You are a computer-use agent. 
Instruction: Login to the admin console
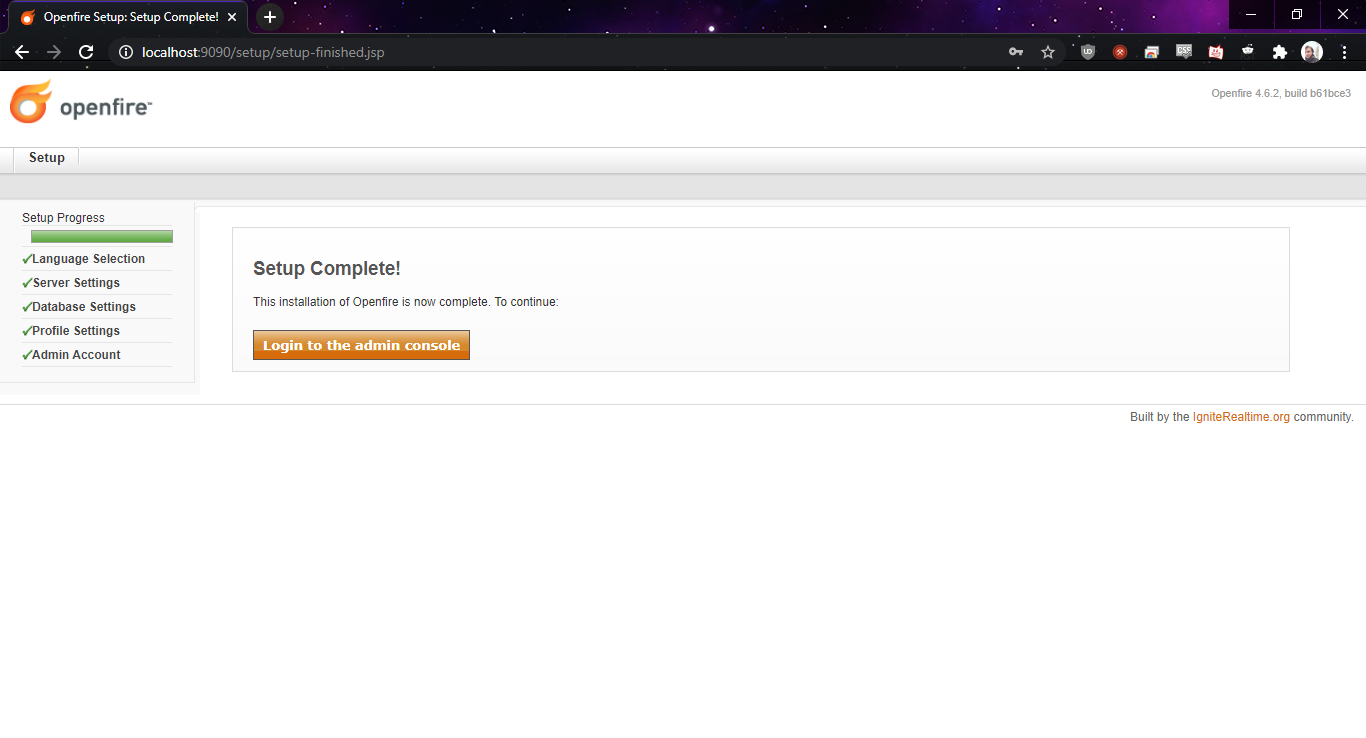pyautogui.click(x=361, y=346)
